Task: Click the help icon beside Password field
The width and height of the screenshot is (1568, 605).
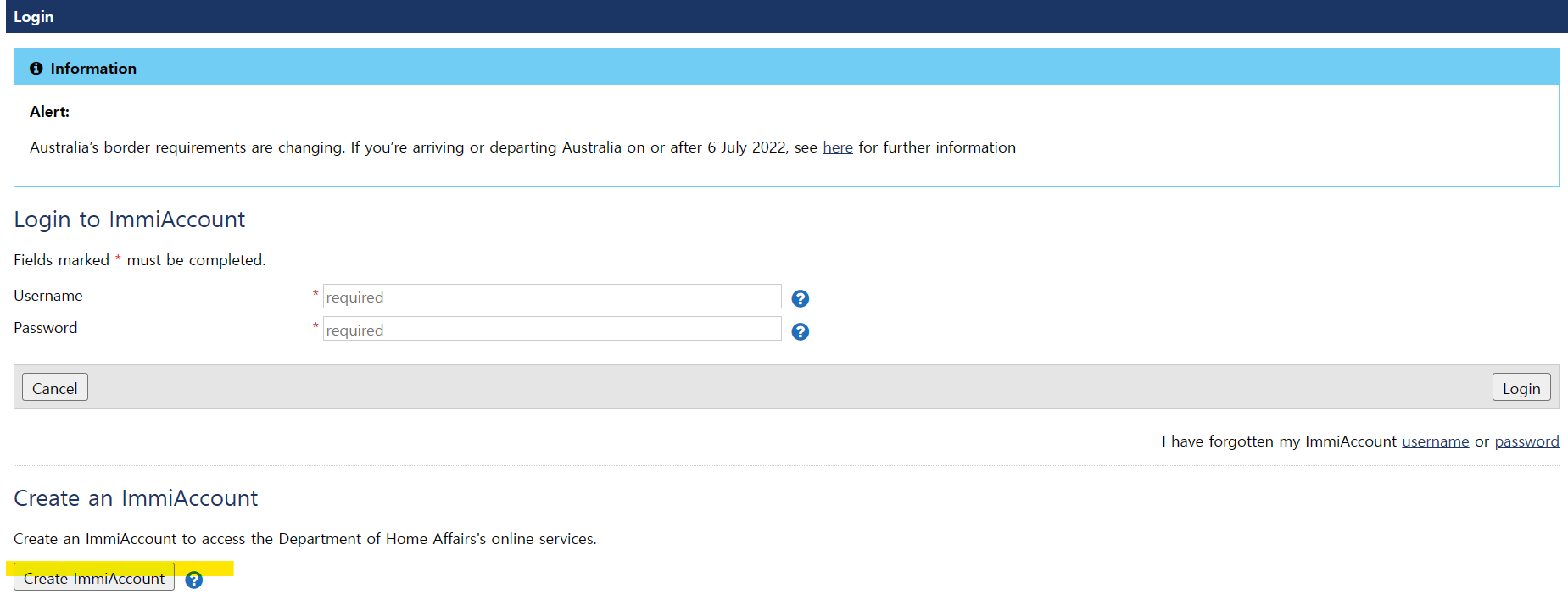Action: click(800, 331)
